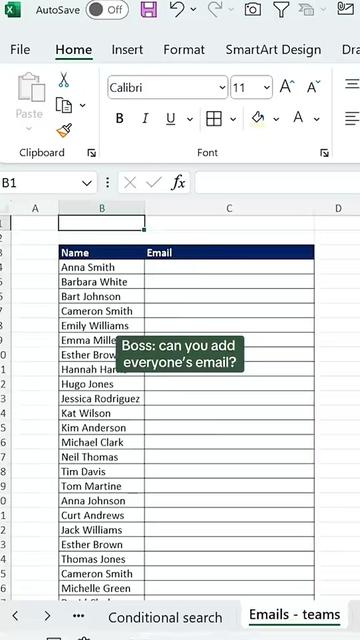This screenshot has width=360, height=640.
Task: Undo the last action
Action: point(177,9)
